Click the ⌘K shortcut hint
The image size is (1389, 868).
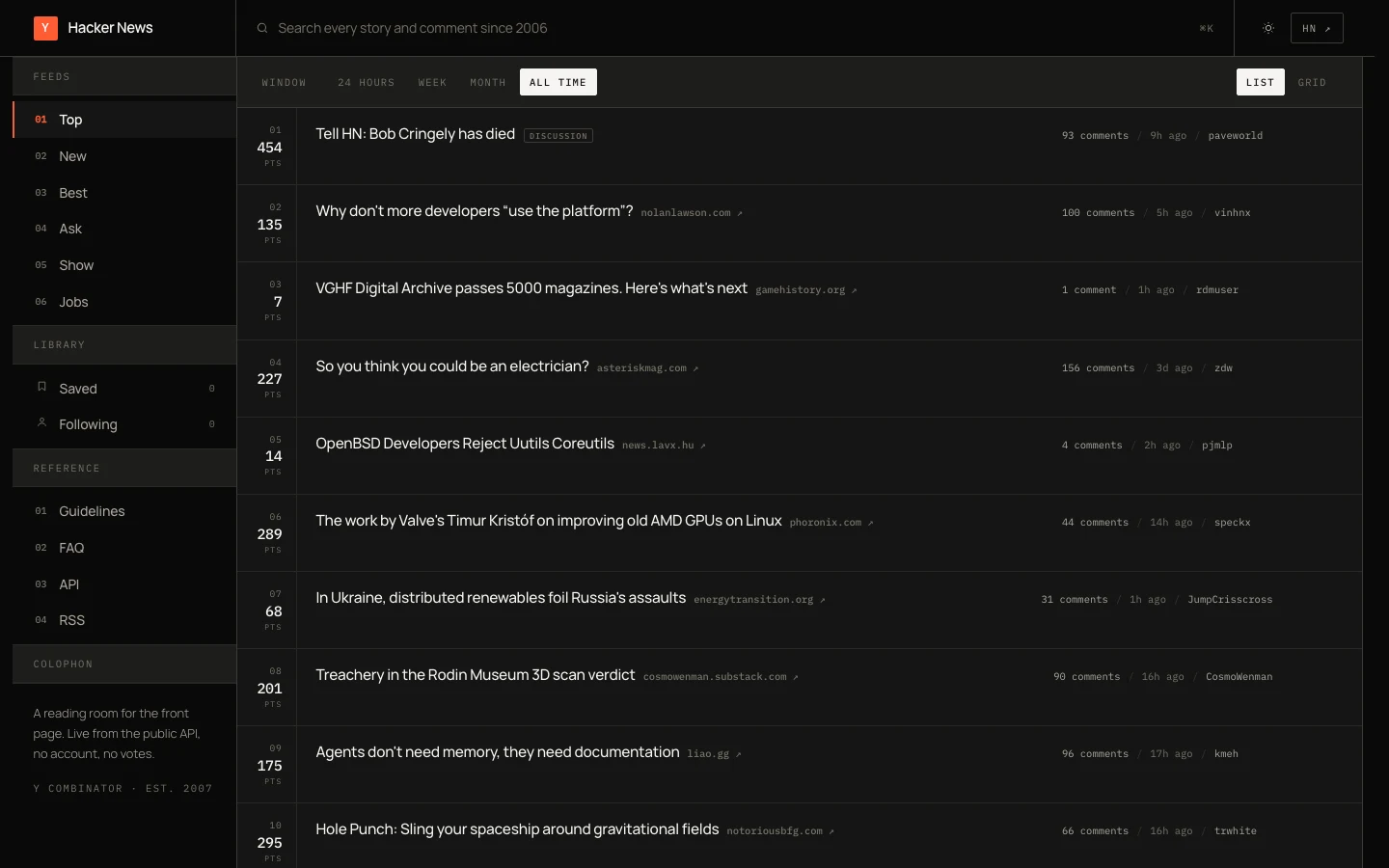coord(1206,28)
